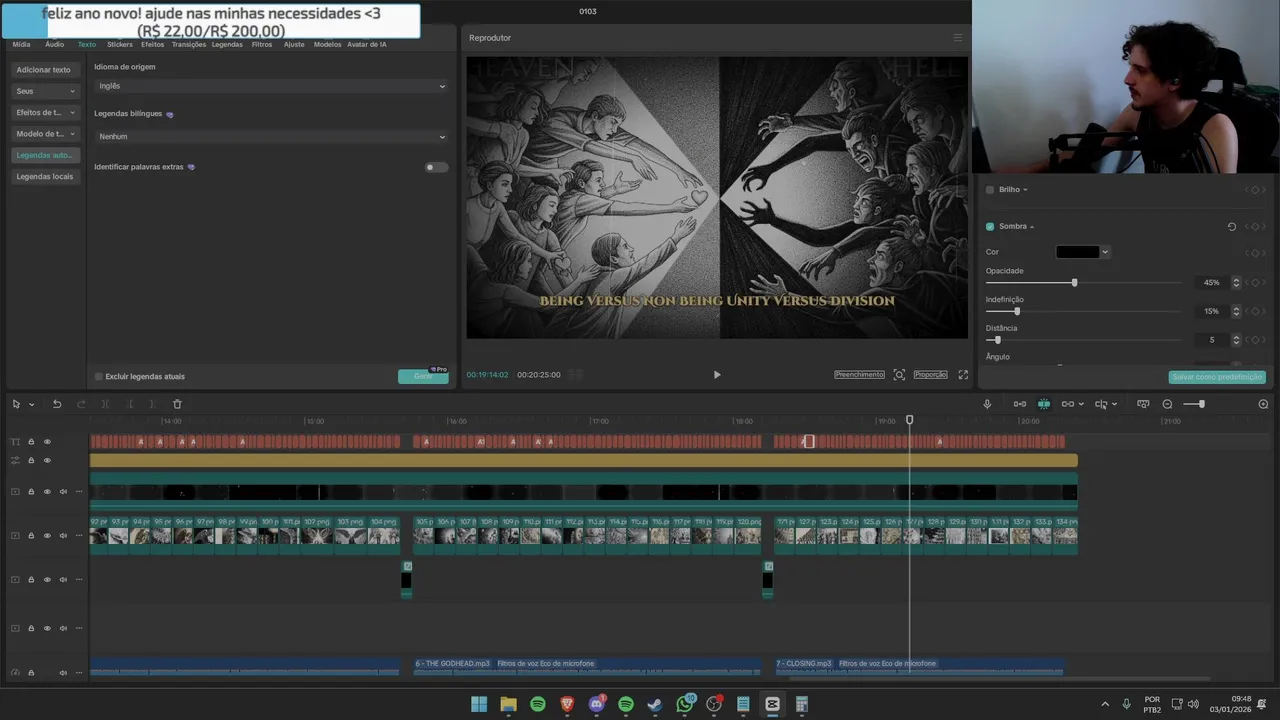1280x720 pixels.
Task: Toggle Identificar palavras extras switch
Action: coord(436,167)
